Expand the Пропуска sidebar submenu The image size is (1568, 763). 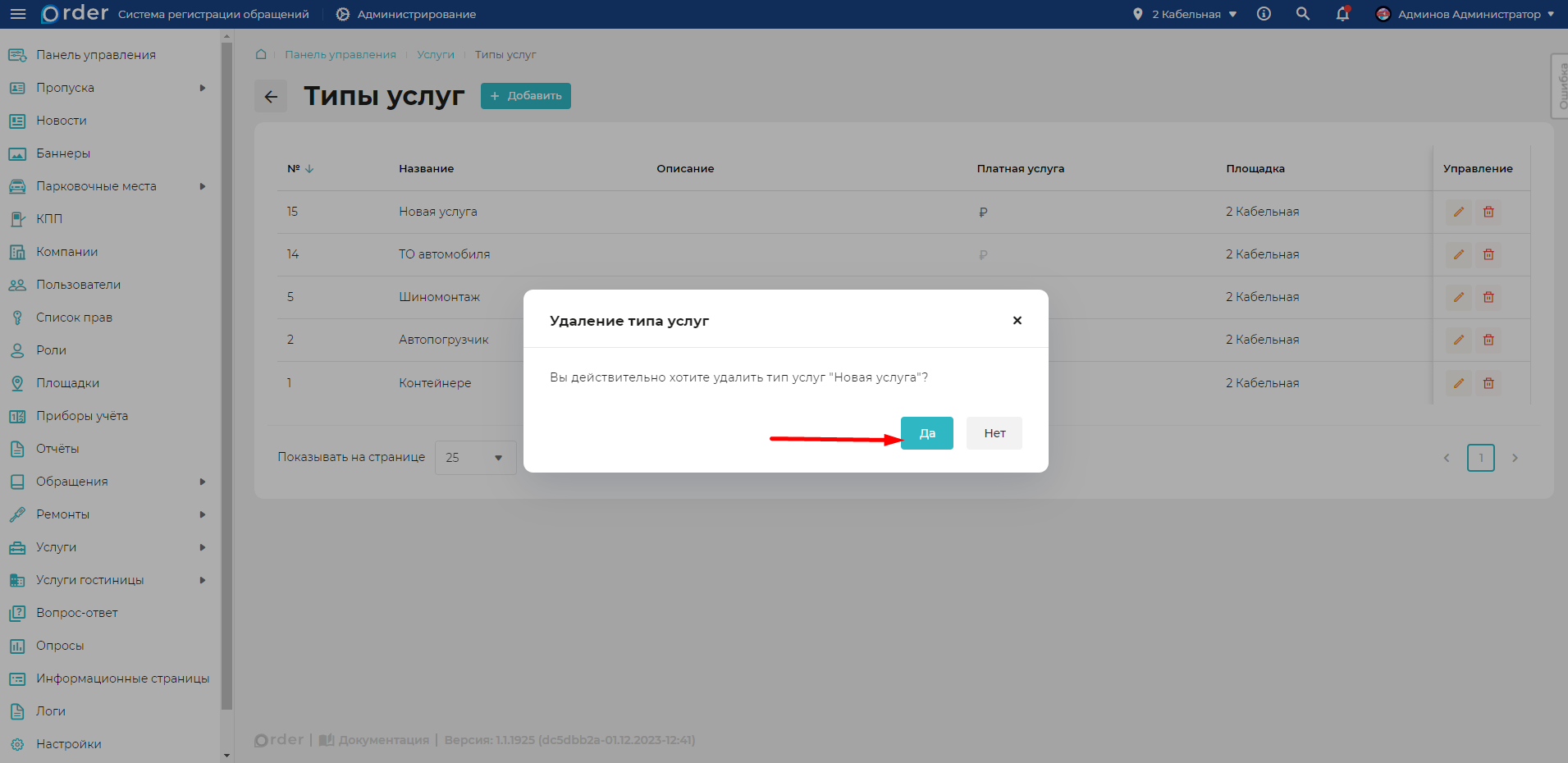[x=202, y=88]
